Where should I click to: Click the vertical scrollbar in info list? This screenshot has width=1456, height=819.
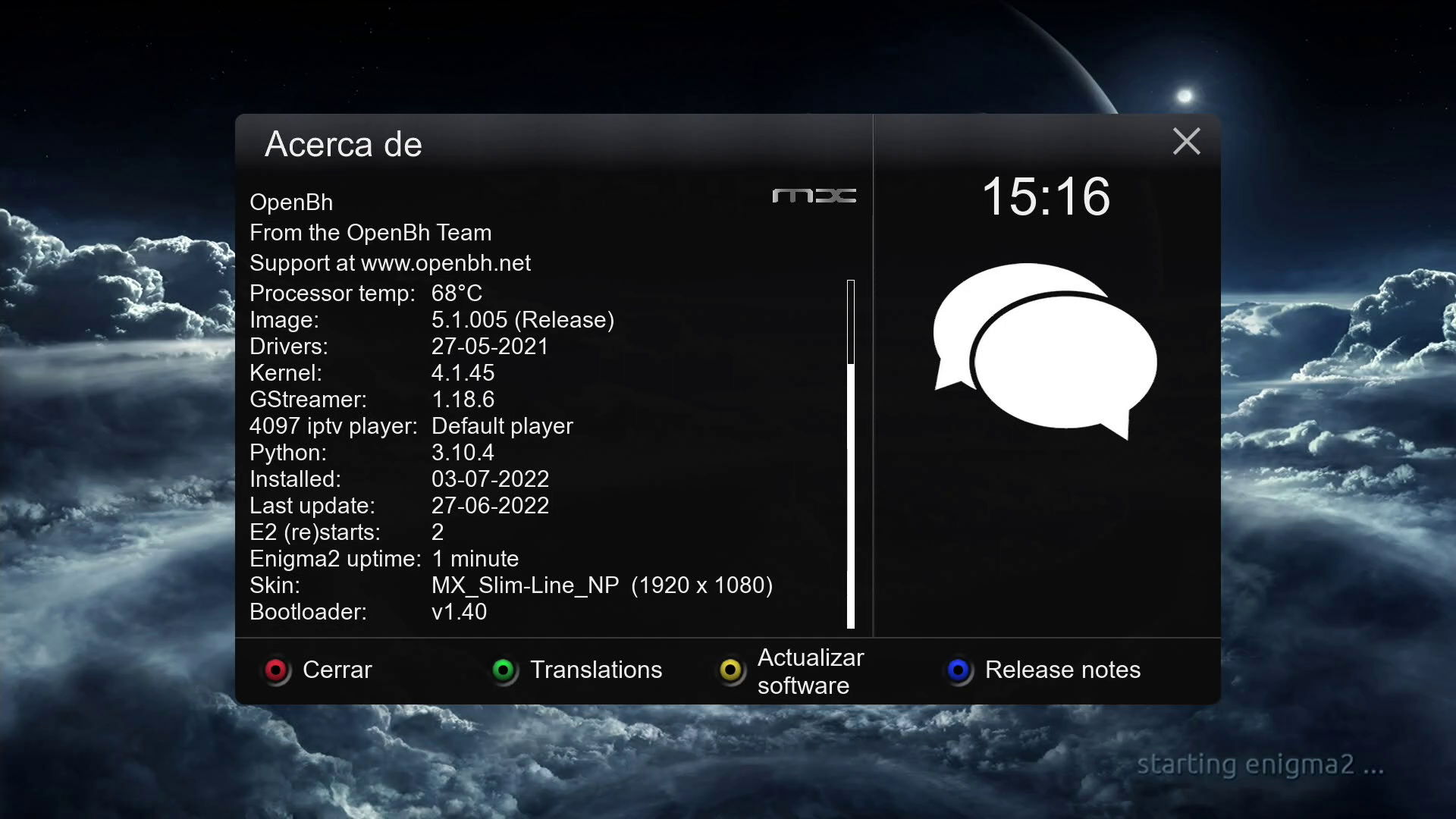(x=851, y=455)
